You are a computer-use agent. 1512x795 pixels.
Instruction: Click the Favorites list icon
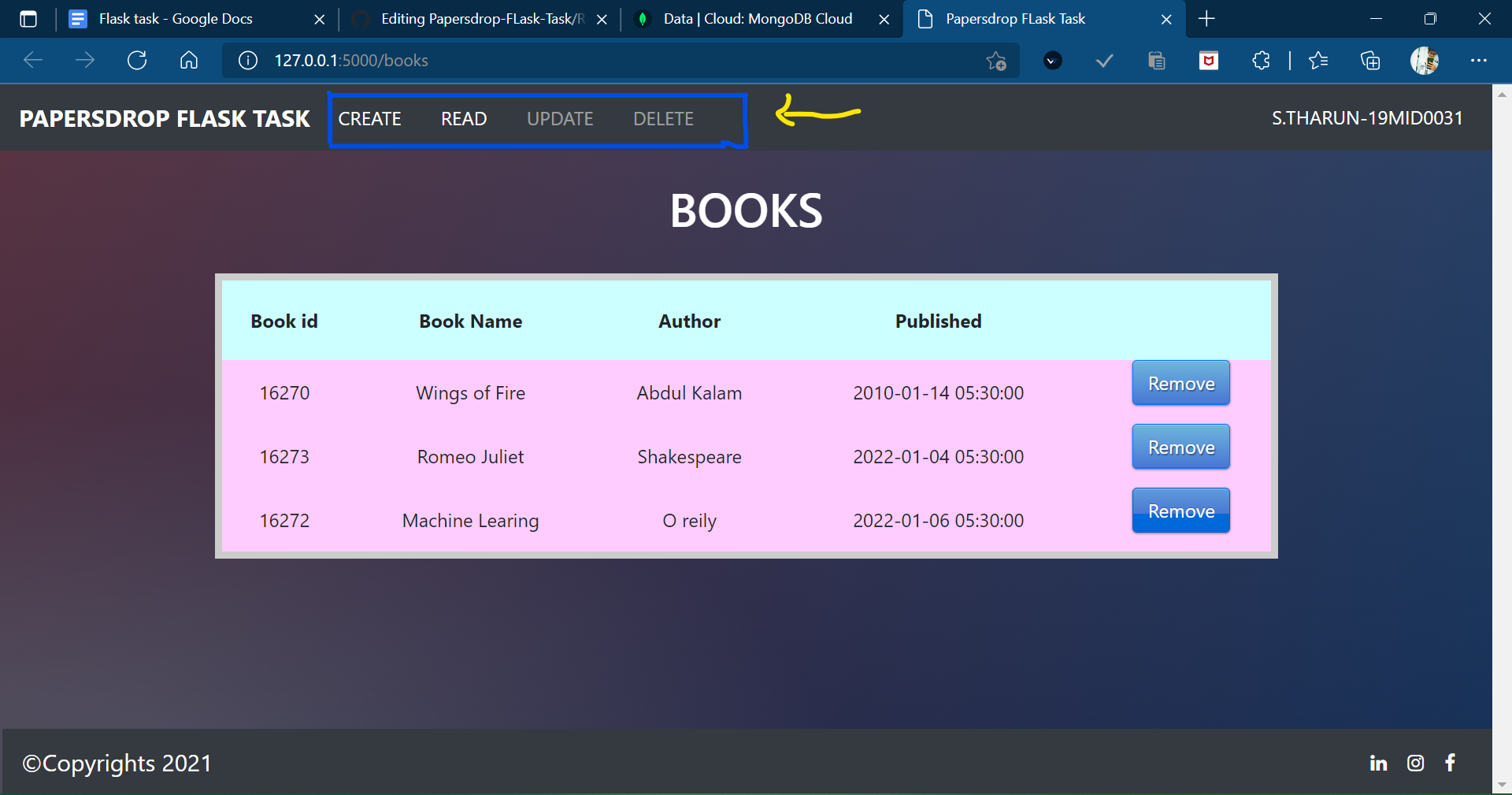pyautogui.click(x=1319, y=60)
